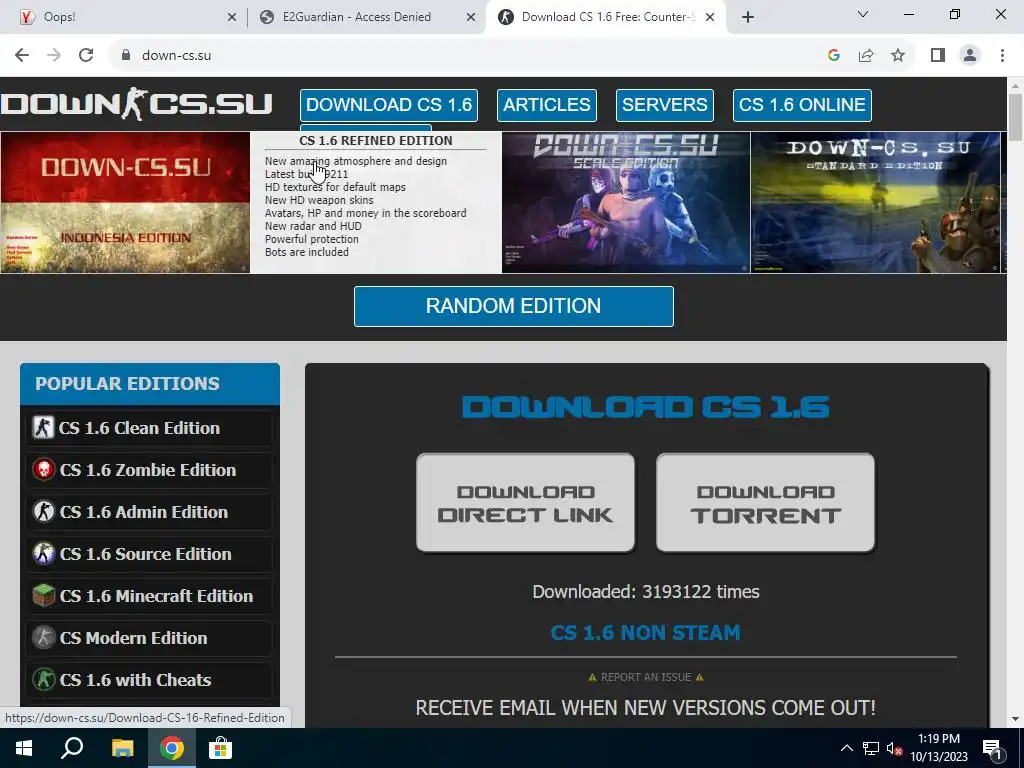Click the POPULAR EDITIONS header

point(150,384)
